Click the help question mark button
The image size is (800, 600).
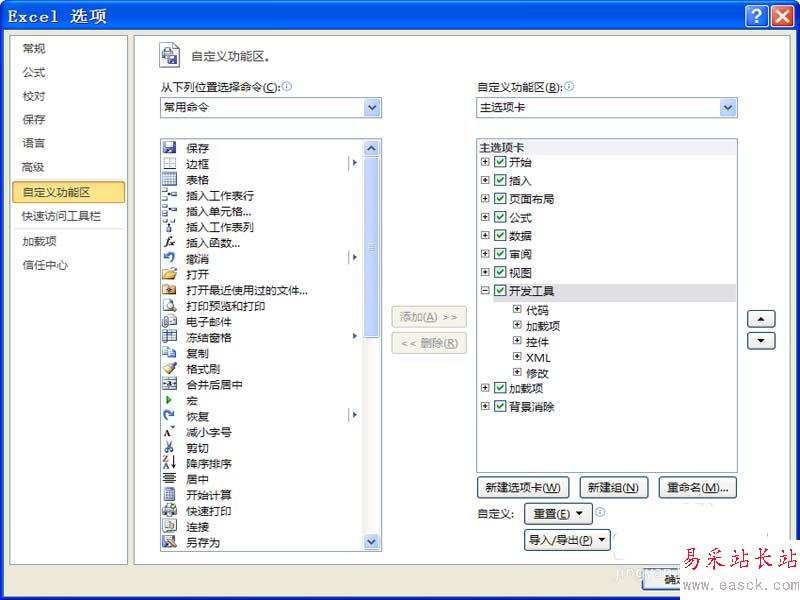click(757, 16)
